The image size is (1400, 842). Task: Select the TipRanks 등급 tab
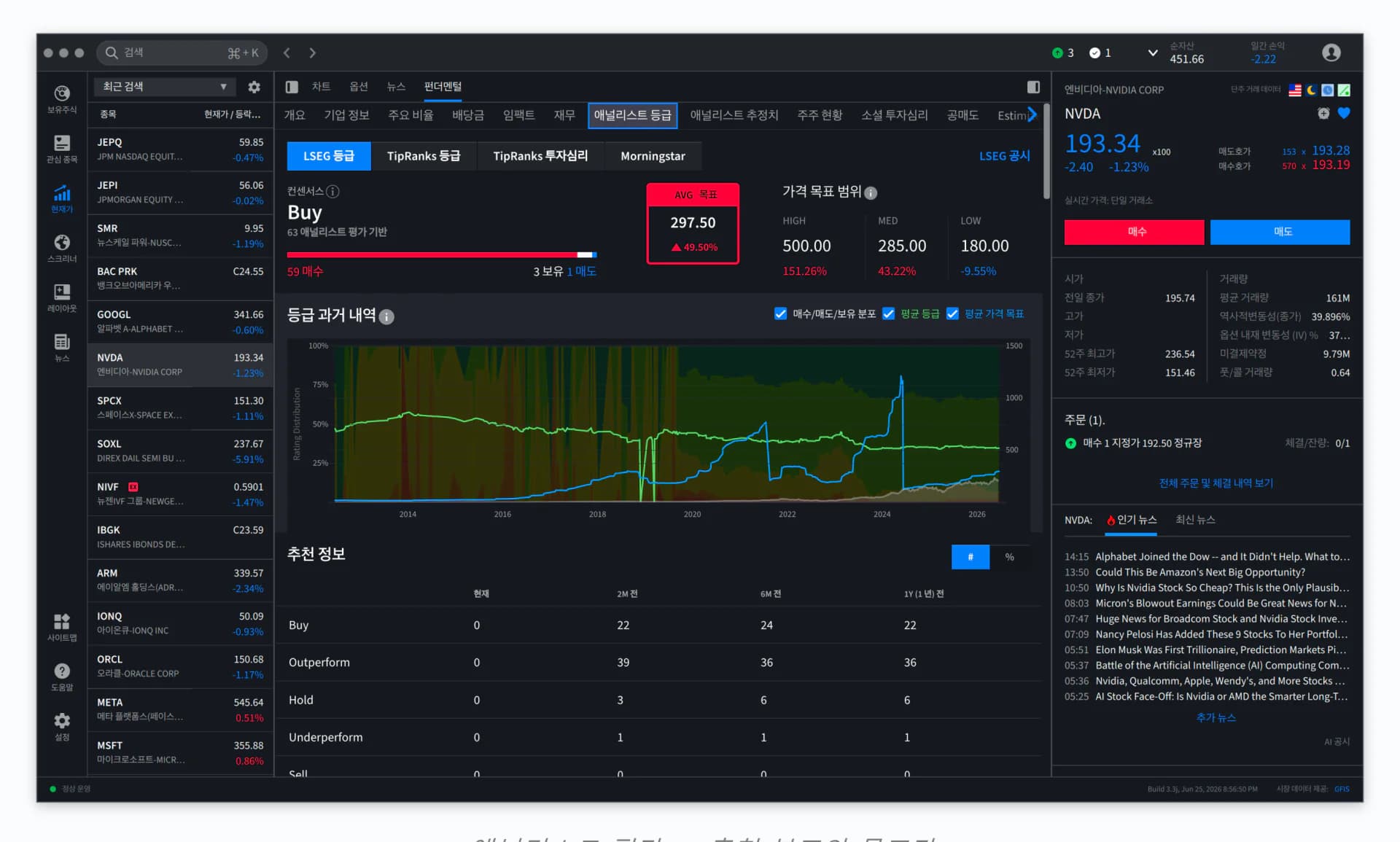424,156
